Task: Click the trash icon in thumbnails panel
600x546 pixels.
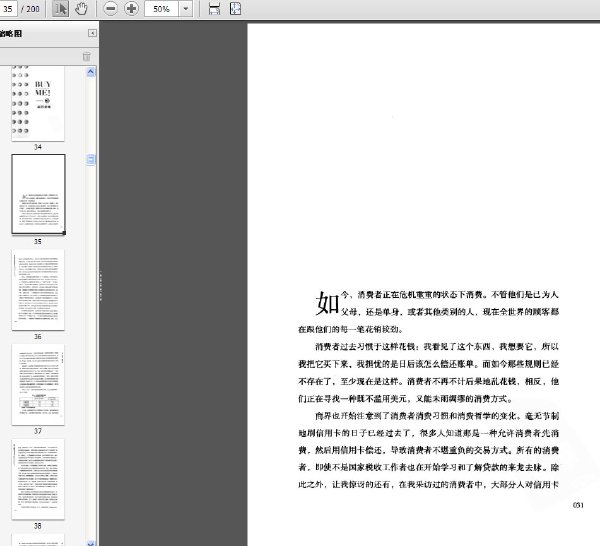Action: (87, 56)
